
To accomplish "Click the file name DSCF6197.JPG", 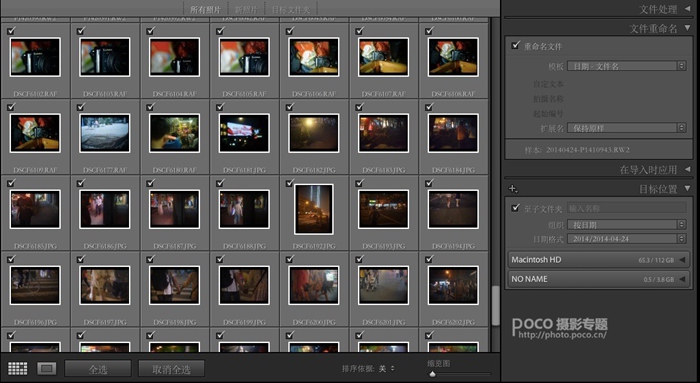I will pos(105,322).
